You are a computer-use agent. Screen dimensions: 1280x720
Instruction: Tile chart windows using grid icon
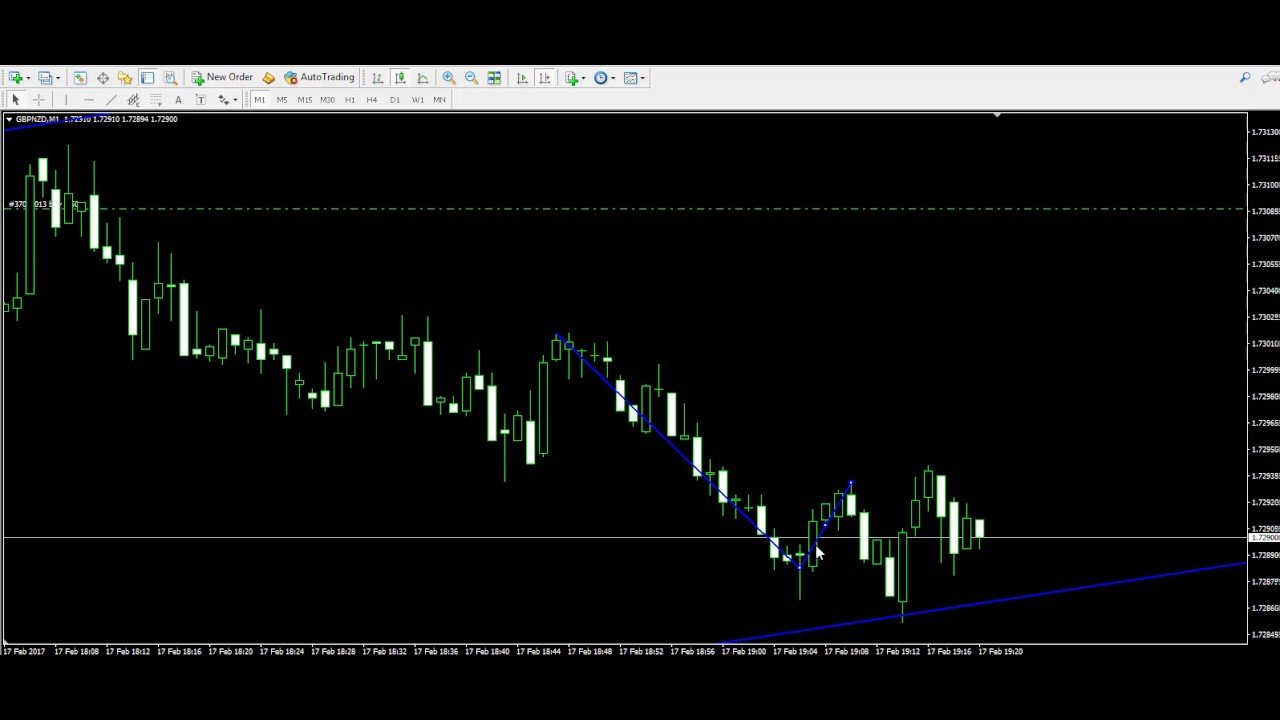[x=494, y=78]
